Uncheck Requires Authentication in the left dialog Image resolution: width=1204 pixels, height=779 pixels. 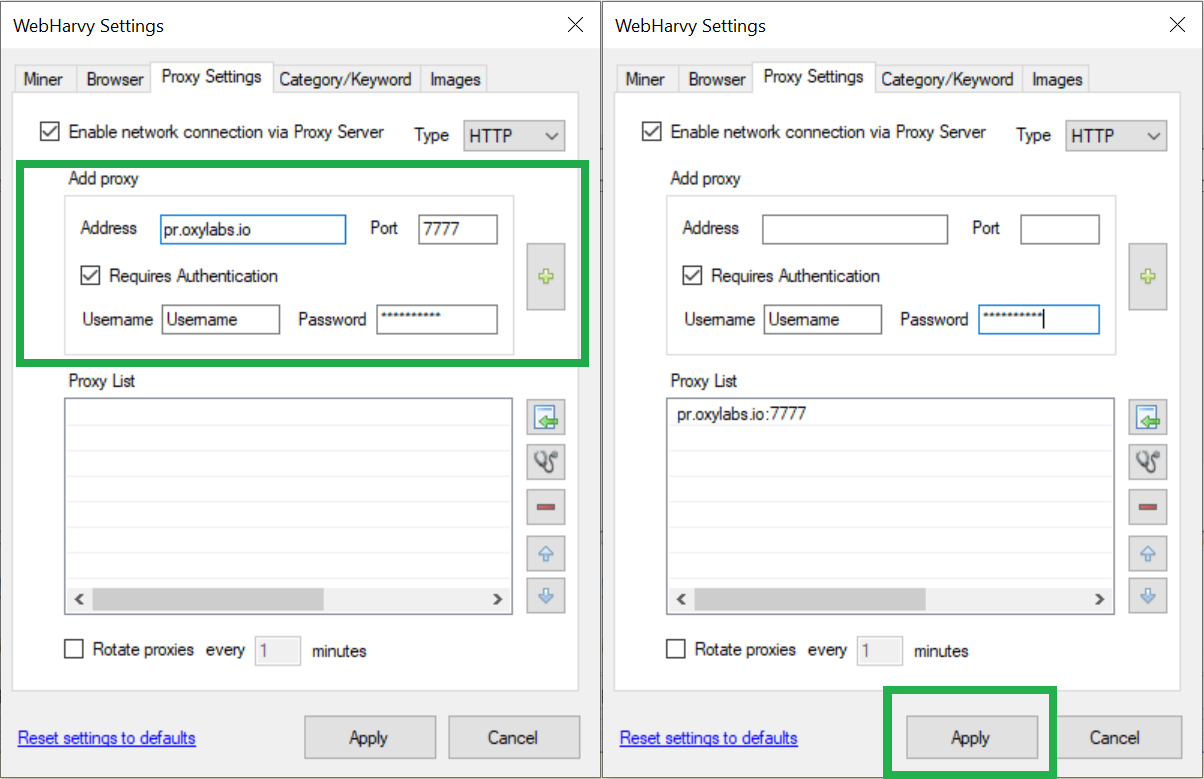pyautogui.click(x=91, y=276)
